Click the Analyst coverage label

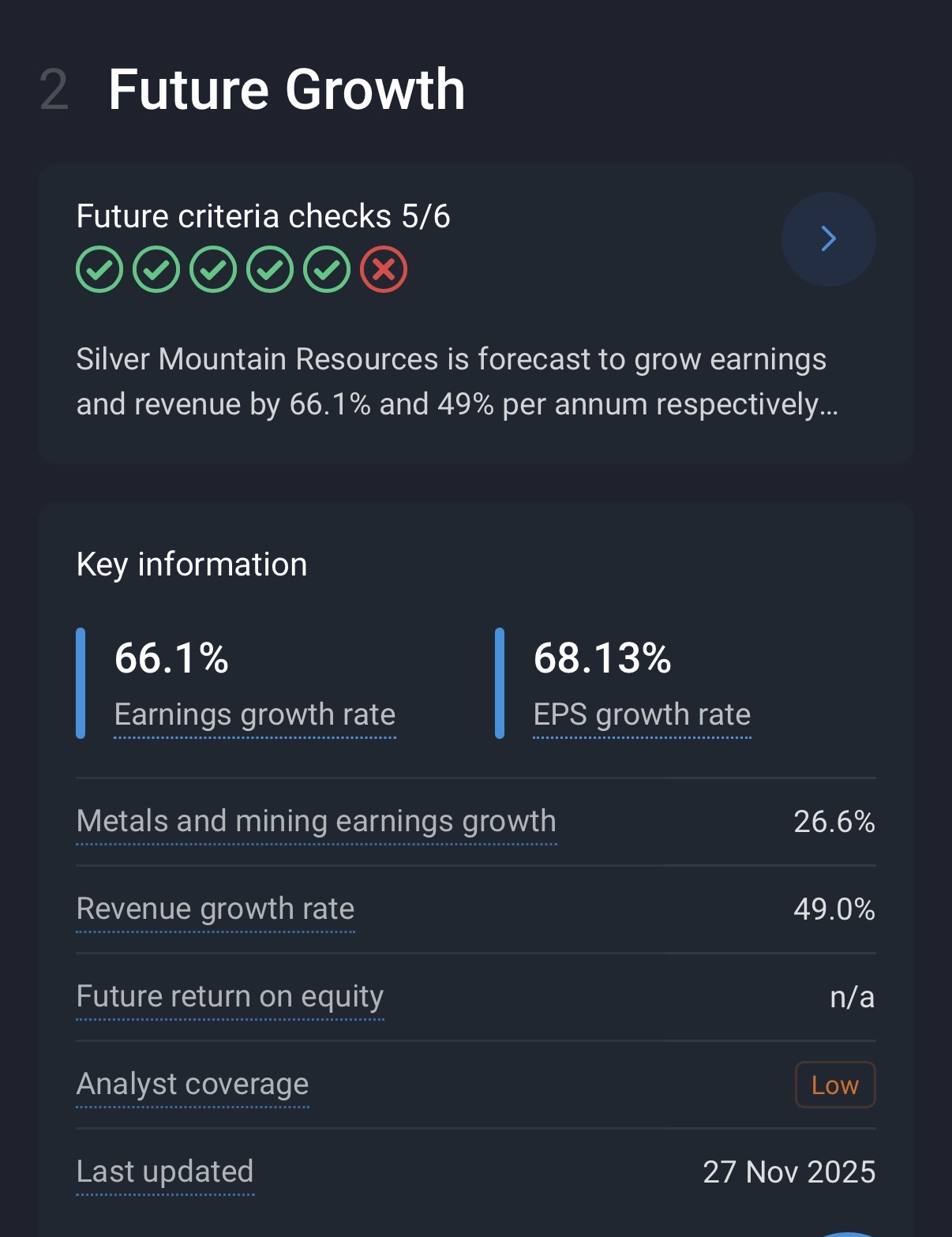point(192,1084)
